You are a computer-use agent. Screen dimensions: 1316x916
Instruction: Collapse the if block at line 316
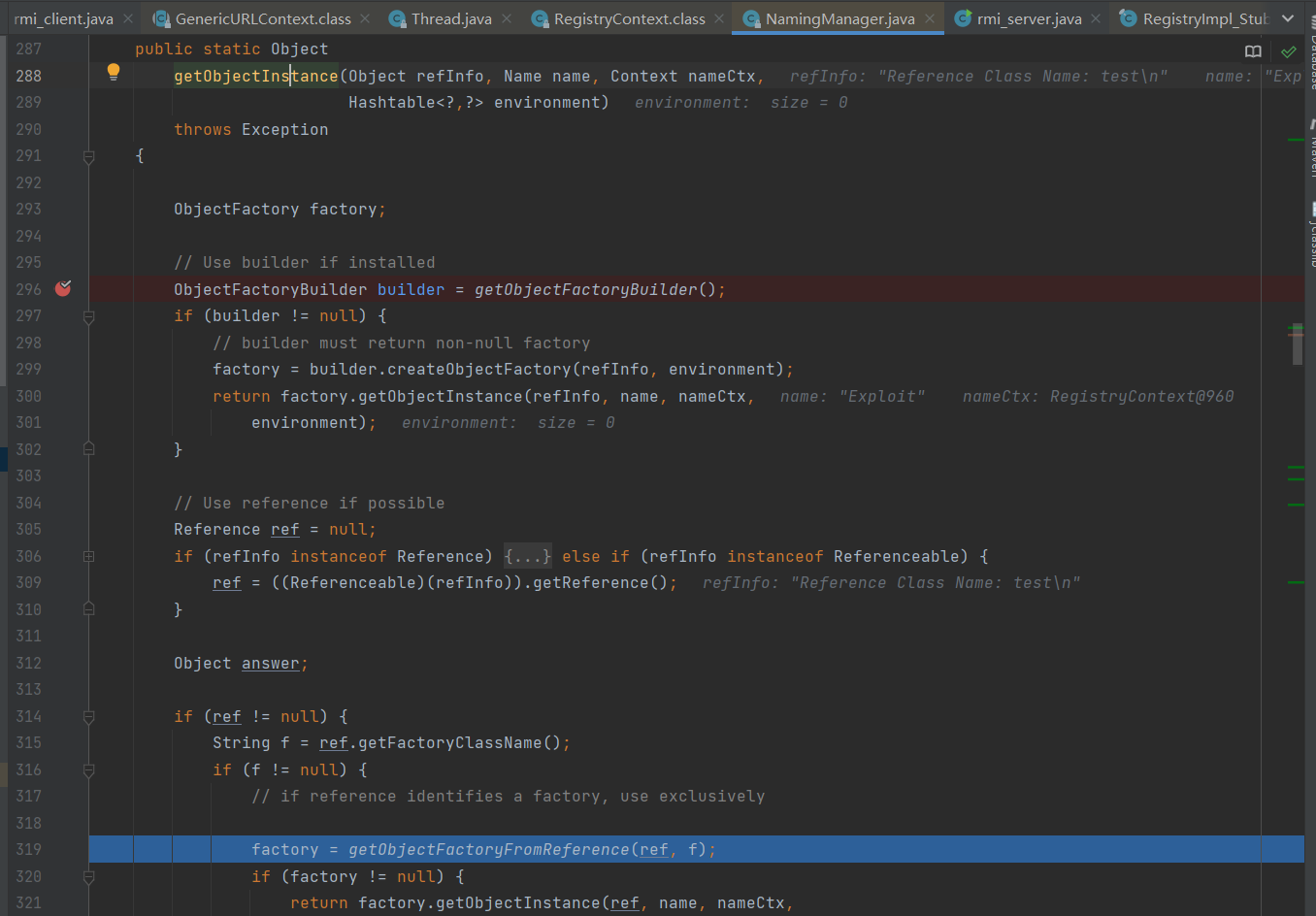[88, 769]
